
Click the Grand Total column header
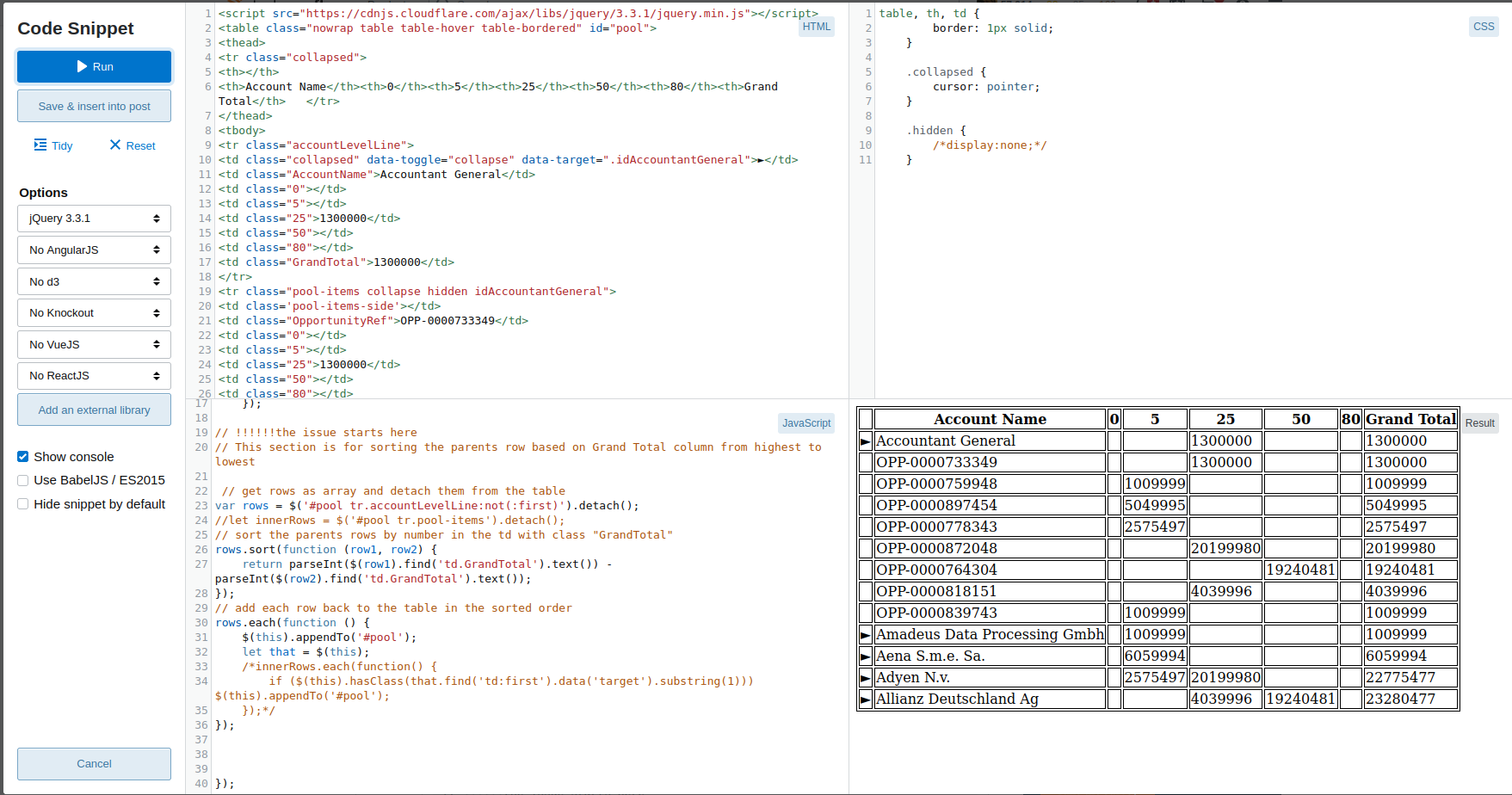1410,419
